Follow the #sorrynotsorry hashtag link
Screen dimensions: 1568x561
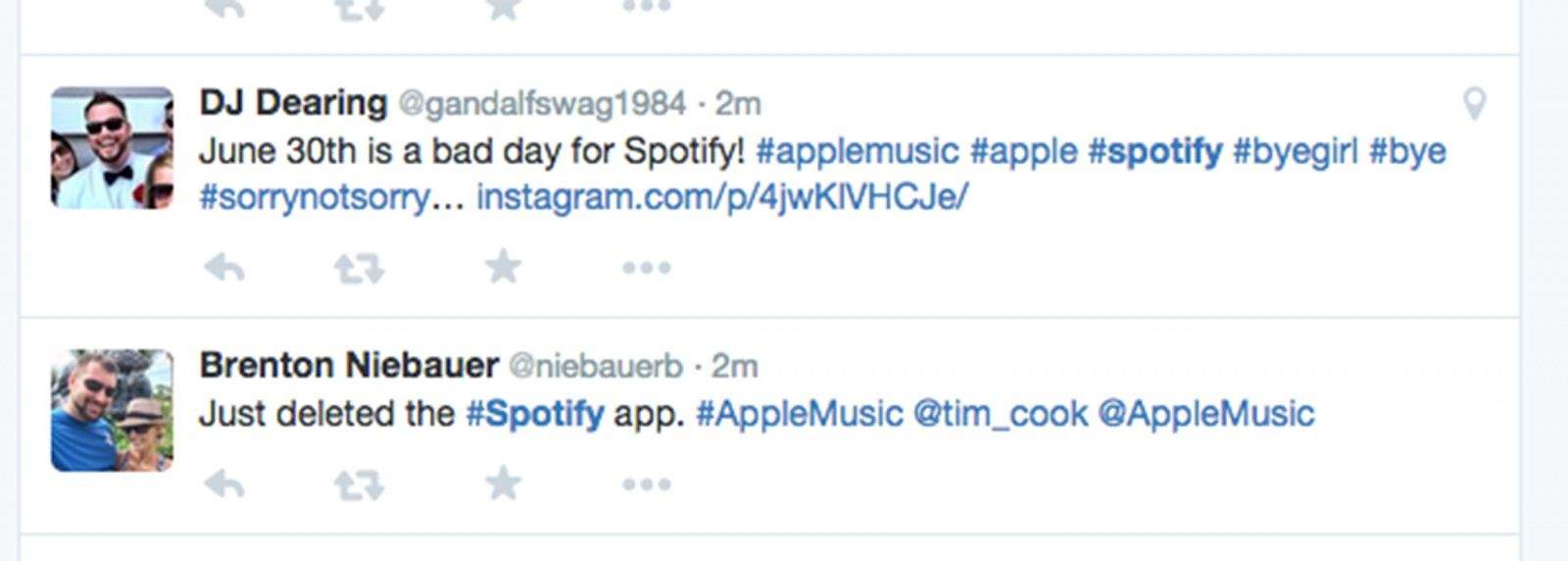click(x=314, y=197)
